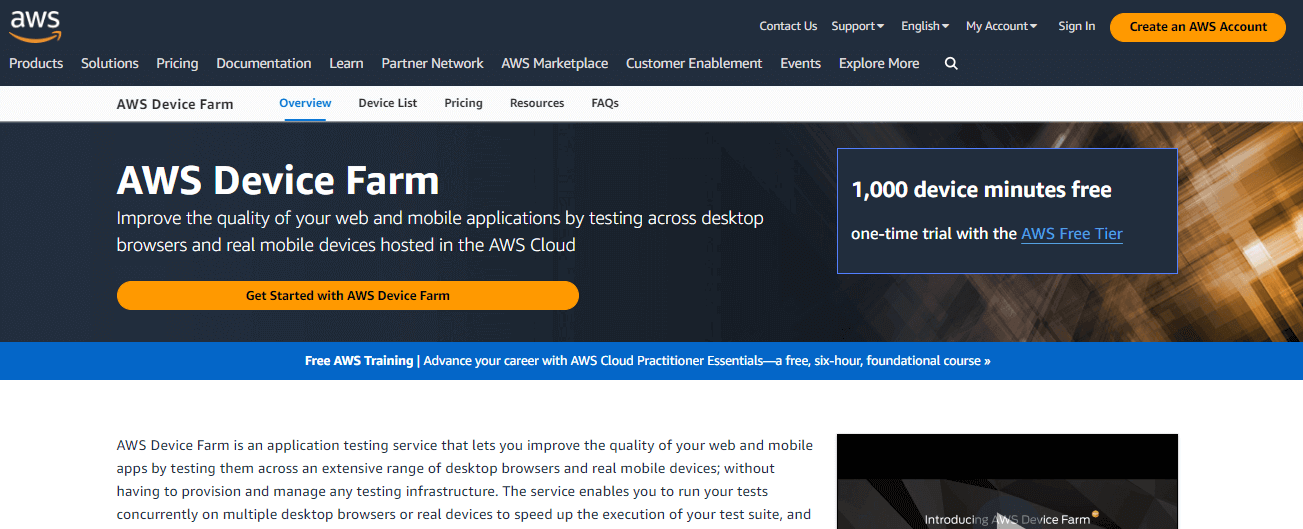Open the search magnifier icon
The image size is (1303, 529).
point(951,63)
